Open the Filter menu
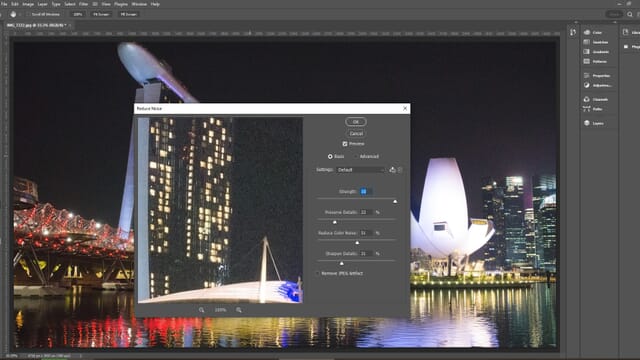The width and height of the screenshot is (640, 360). pyautogui.click(x=83, y=4)
